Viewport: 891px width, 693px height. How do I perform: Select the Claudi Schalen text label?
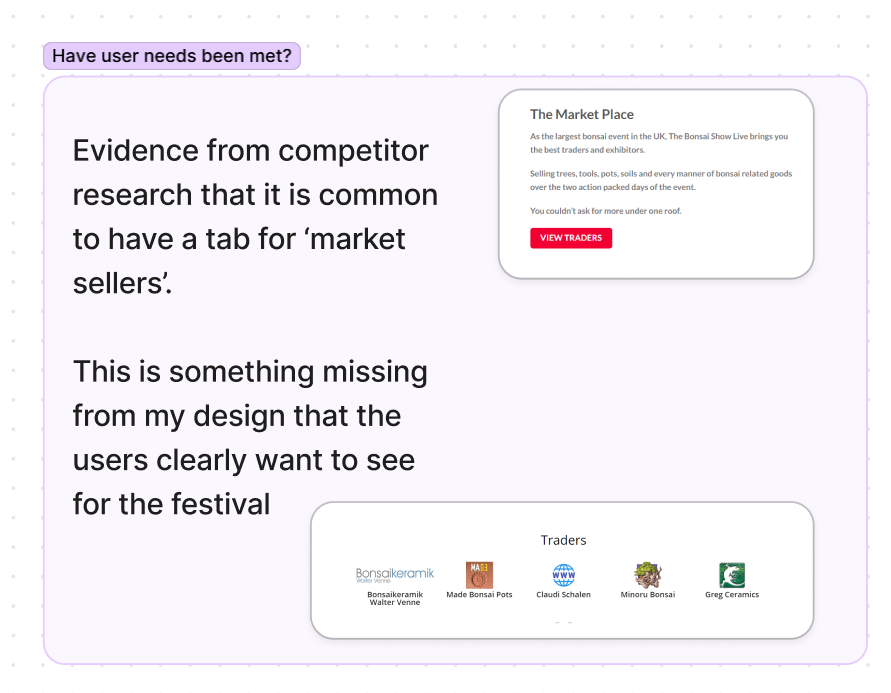tap(563, 595)
